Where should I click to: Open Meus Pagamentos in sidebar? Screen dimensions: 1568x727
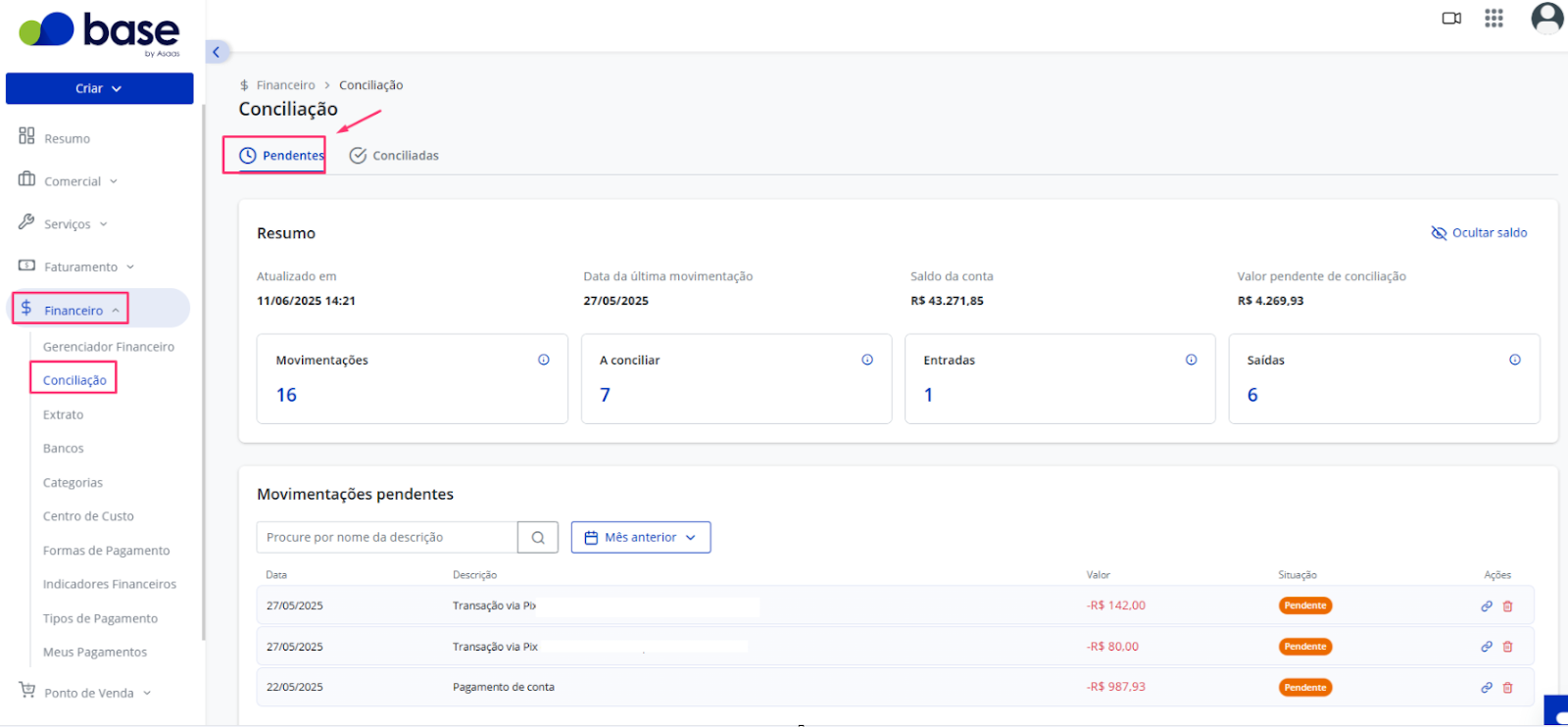coord(95,652)
